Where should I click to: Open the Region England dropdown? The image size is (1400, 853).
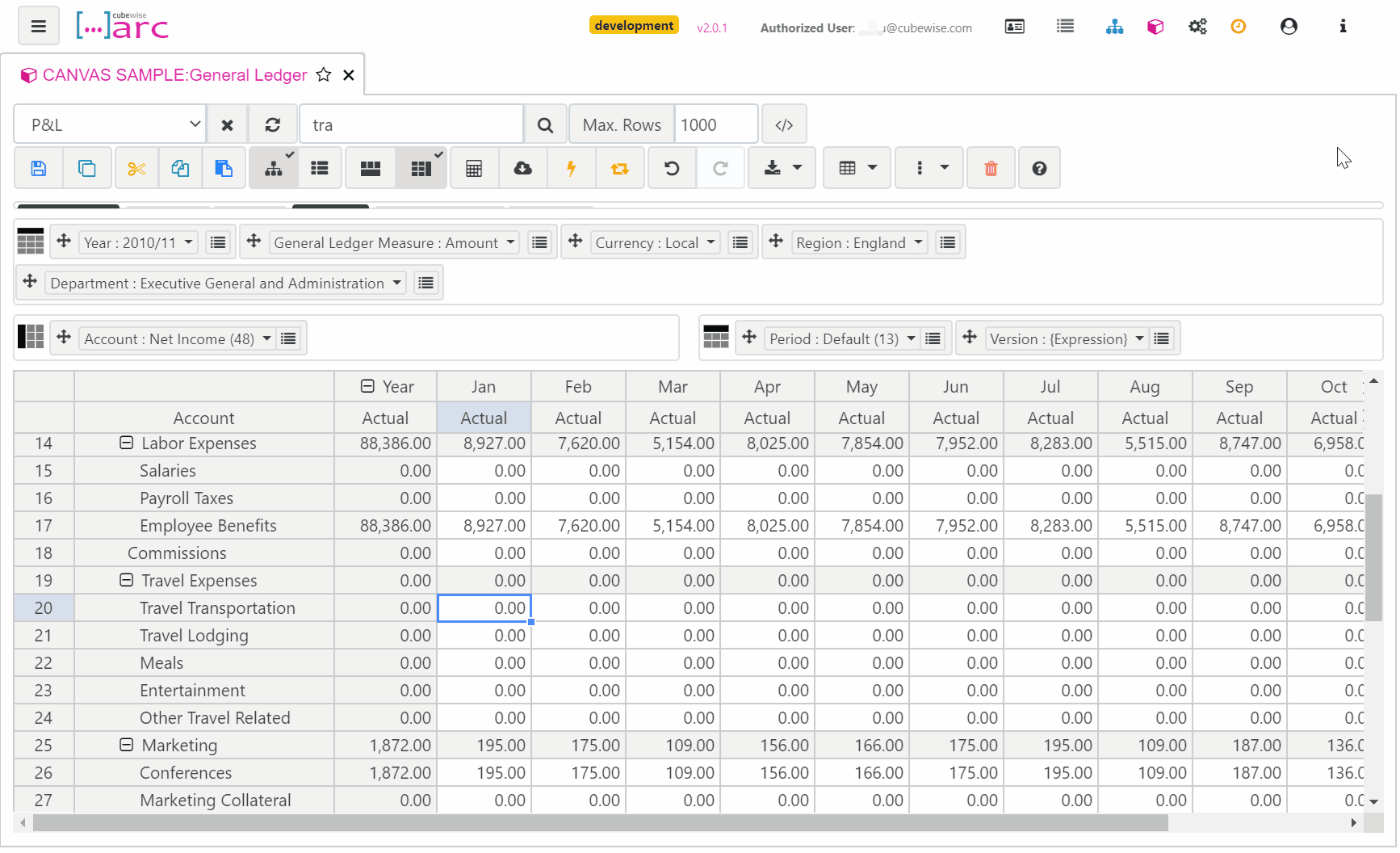pyautogui.click(x=859, y=243)
